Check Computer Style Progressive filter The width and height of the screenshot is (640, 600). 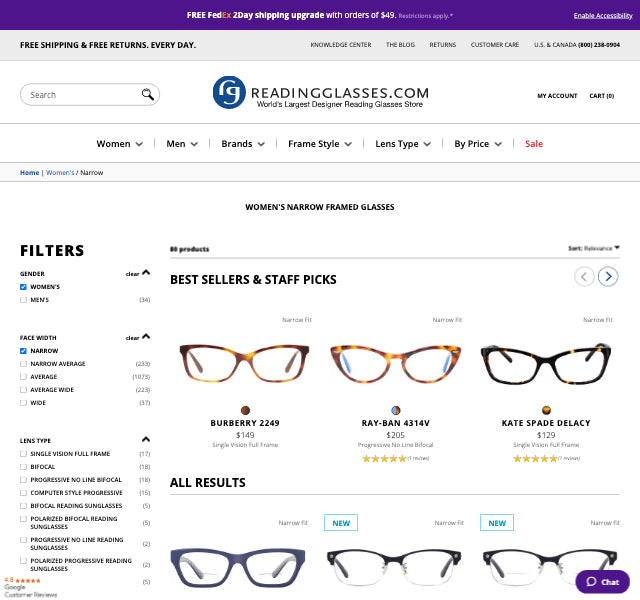[23, 493]
